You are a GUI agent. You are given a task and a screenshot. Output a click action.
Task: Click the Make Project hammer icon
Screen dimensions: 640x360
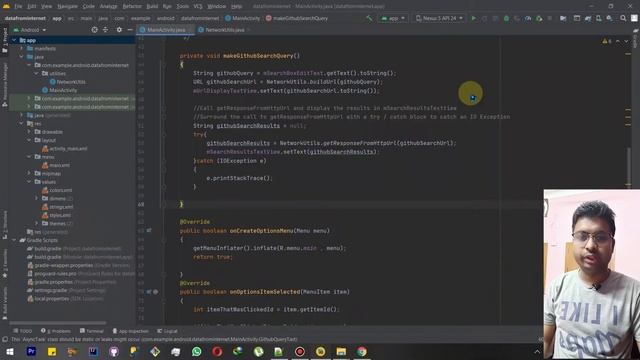(x=369, y=18)
